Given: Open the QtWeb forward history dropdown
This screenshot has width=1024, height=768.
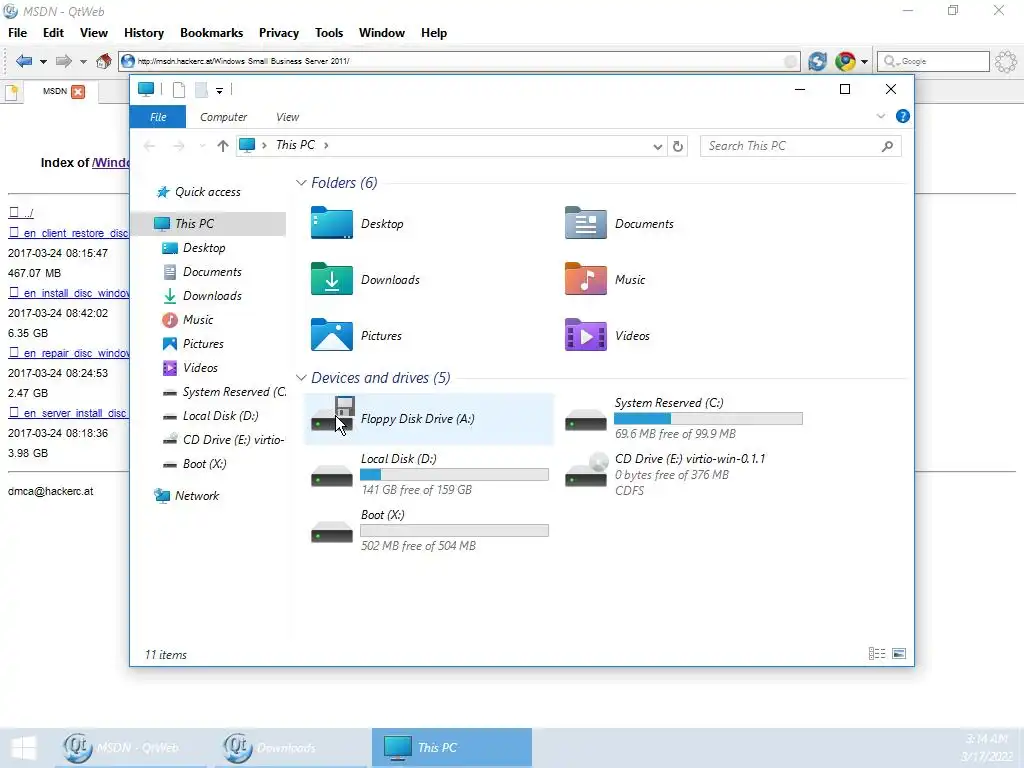Looking at the screenshot, I should [x=83, y=61].
